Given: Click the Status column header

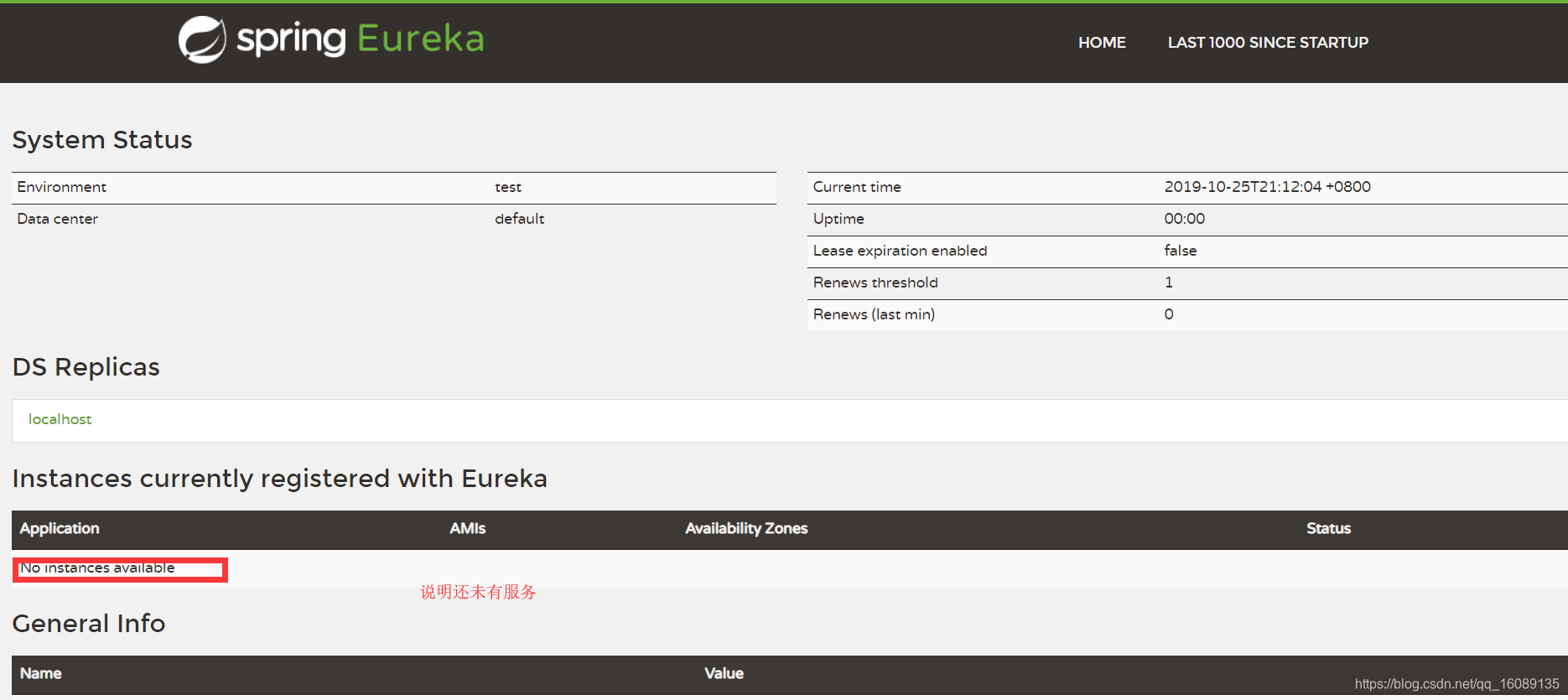Looking at the screenshot, I should 1328,529.
